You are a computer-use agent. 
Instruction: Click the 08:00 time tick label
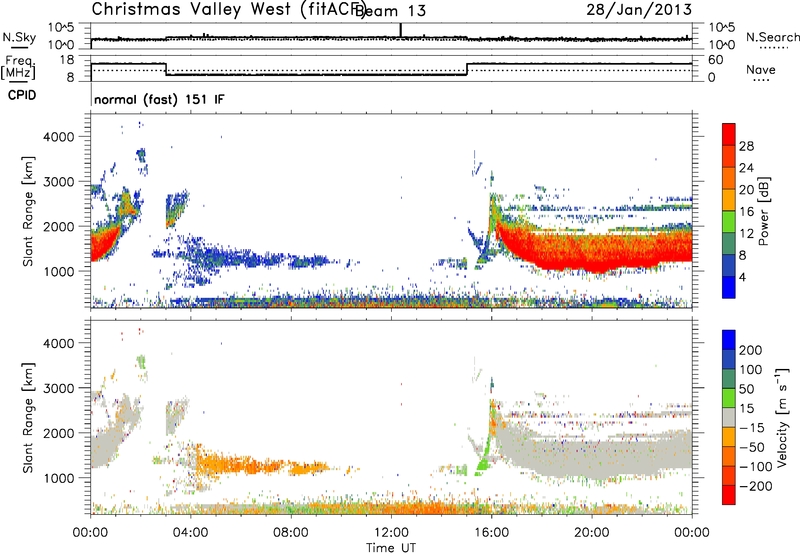(291, 533)
